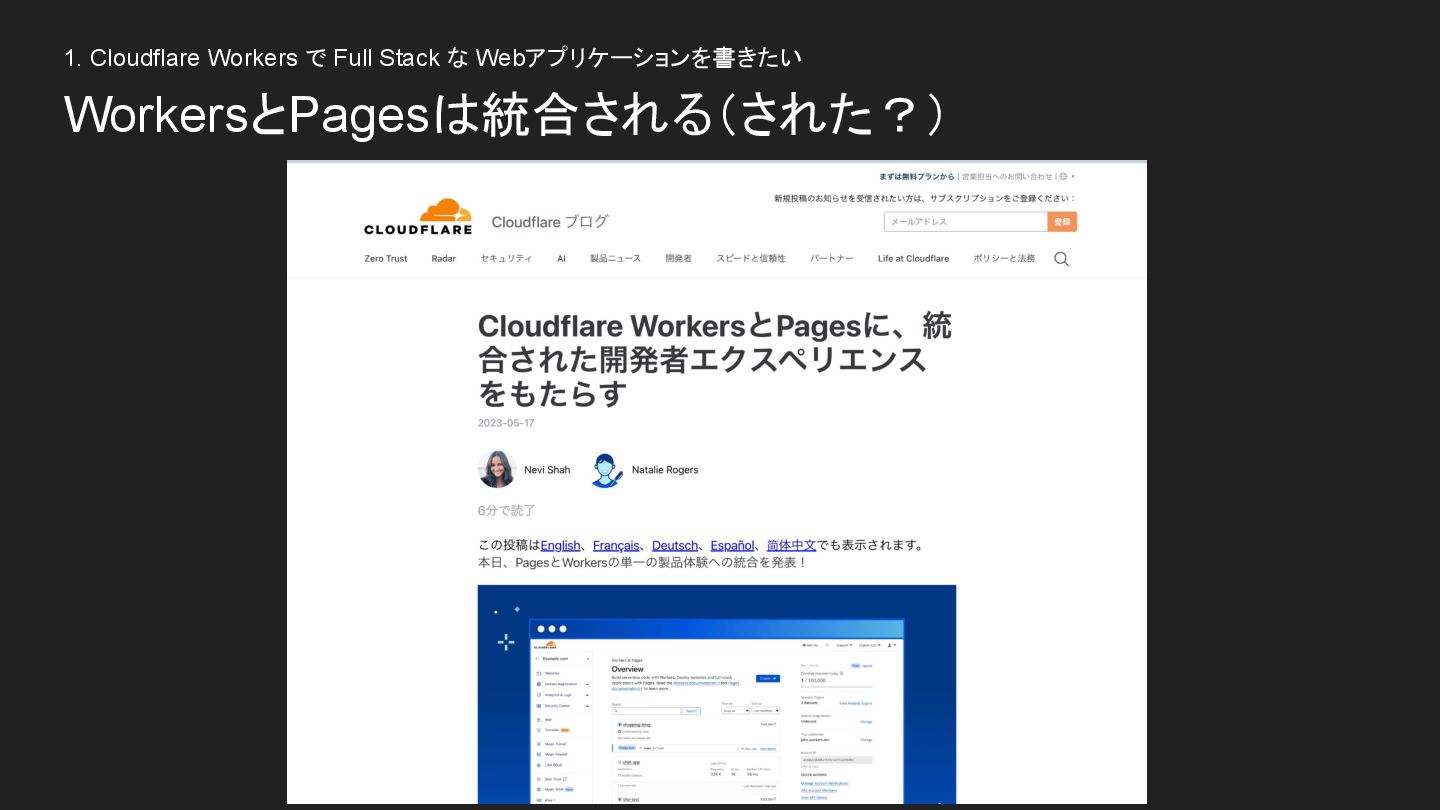Click the 営業担当へのお問い合わせ link
This screenshot has width=1440, height=810.
[1007, 177]
